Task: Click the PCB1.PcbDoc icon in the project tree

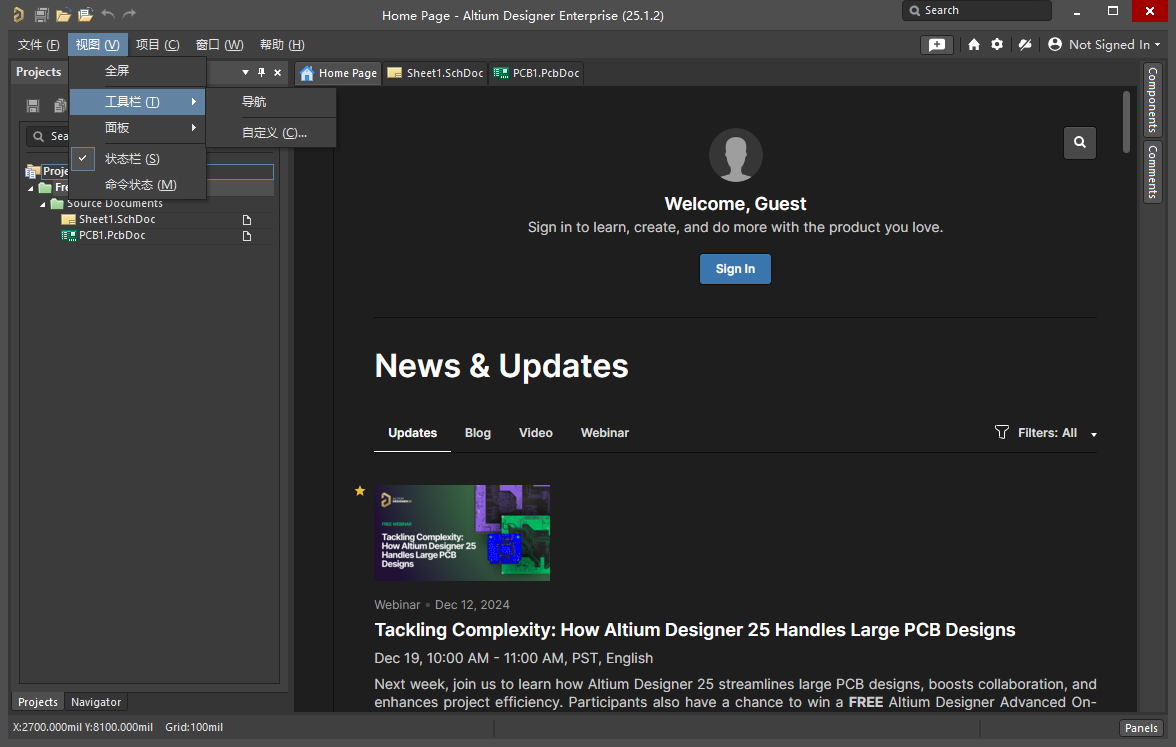Action: point(68,236)
